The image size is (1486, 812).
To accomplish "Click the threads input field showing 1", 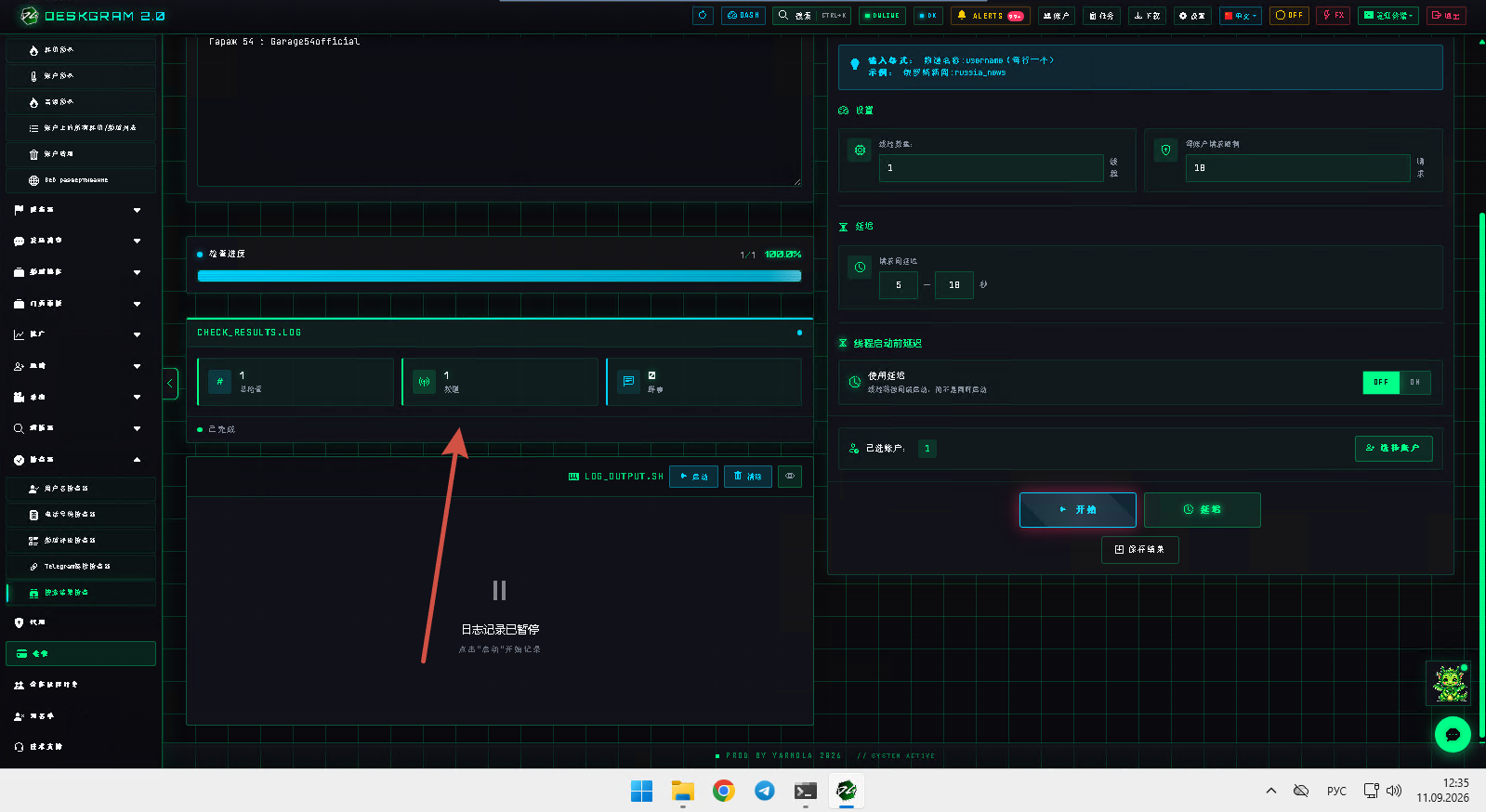I will coord(991,168).
